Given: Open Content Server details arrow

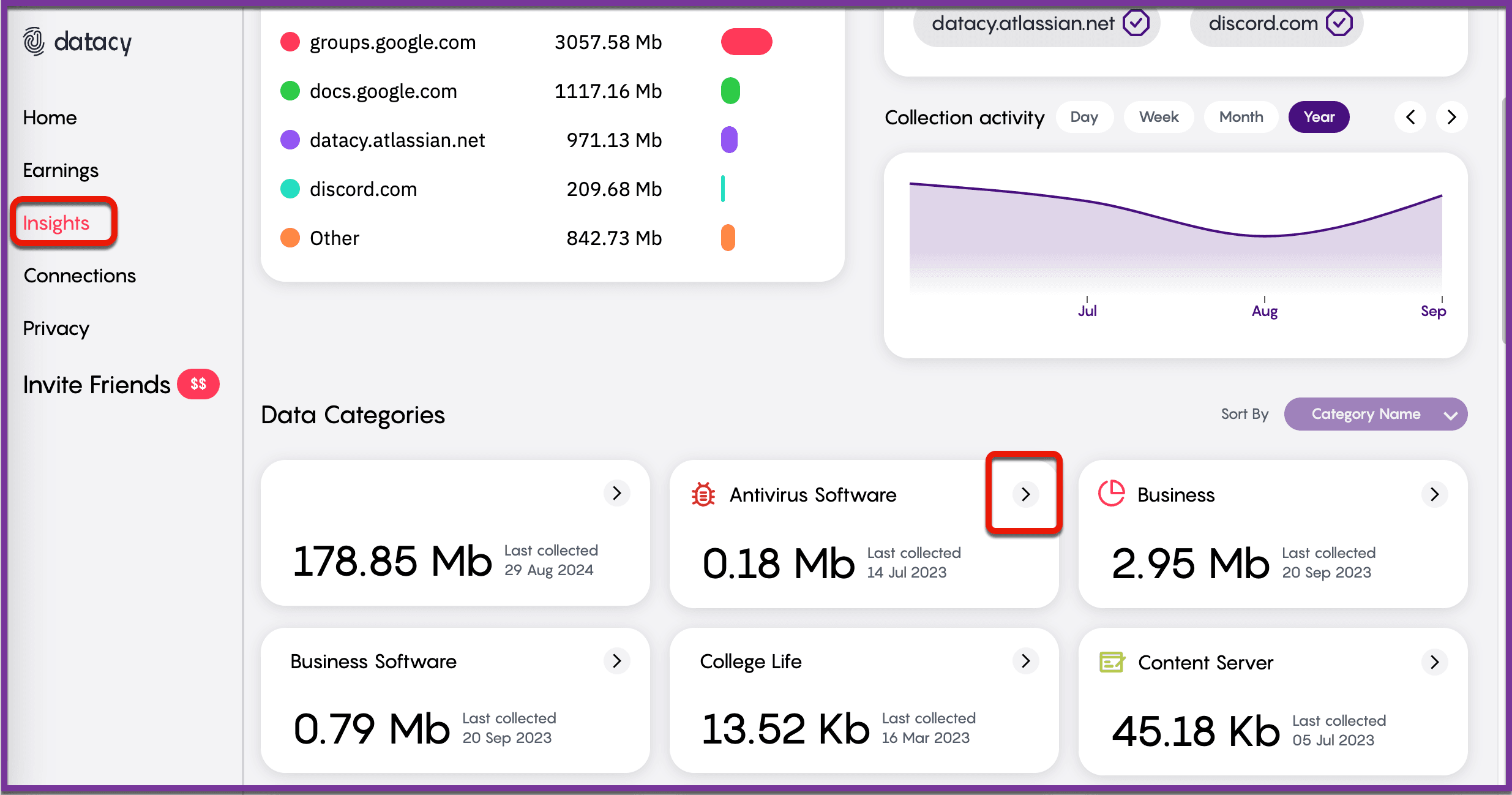Looking at the screenshot, I should (x=1435, y=662).
